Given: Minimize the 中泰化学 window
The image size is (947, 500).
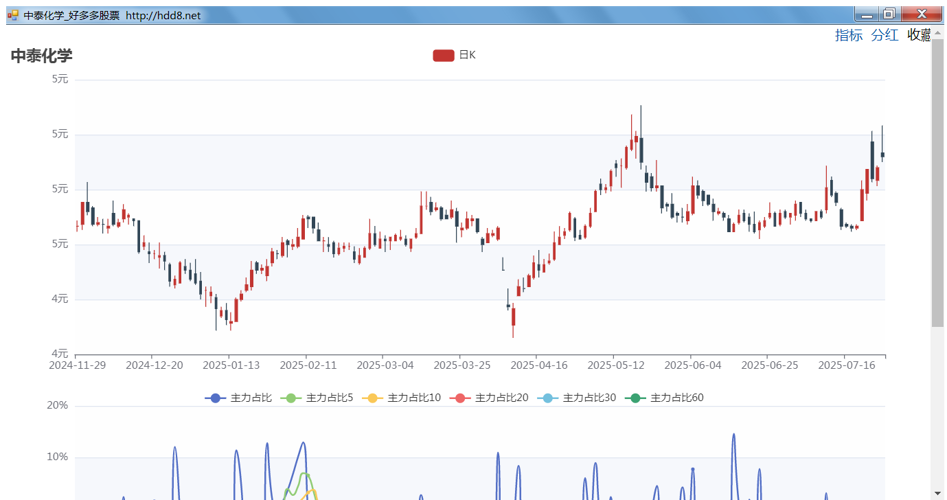Looking at the screenshot, I should tap(867, 14).
